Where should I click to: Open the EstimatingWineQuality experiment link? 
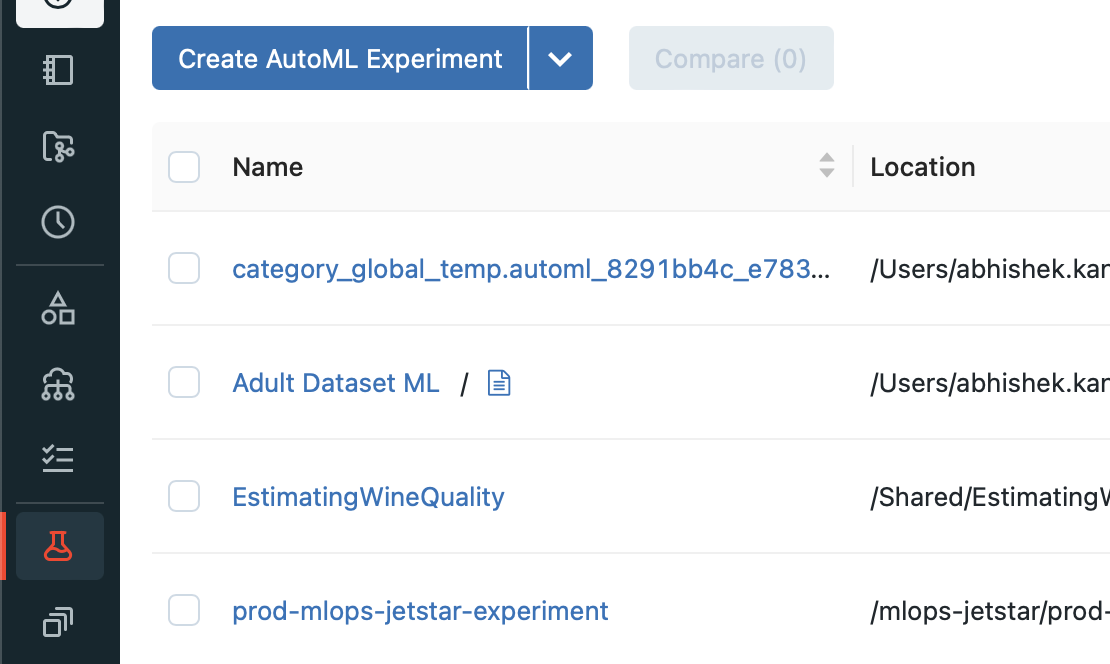click(x=368, y=497)
